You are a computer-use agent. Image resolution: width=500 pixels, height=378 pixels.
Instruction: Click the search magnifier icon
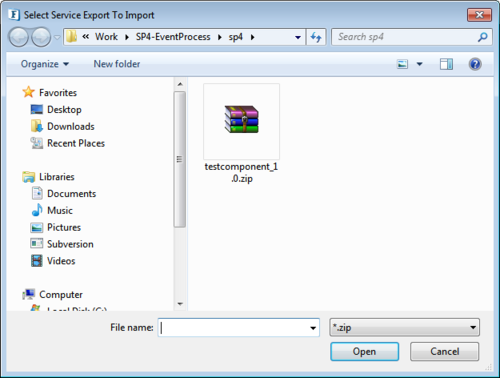point(482,37)
